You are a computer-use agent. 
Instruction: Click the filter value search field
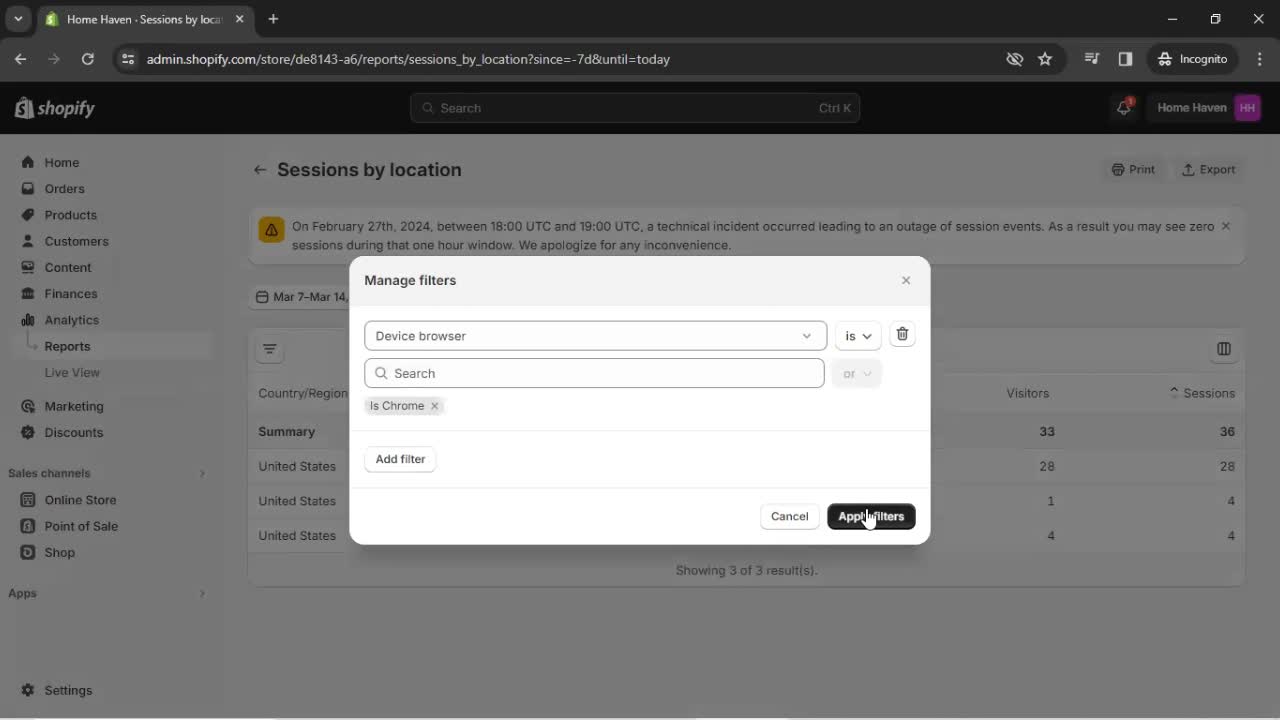(595, 373)
